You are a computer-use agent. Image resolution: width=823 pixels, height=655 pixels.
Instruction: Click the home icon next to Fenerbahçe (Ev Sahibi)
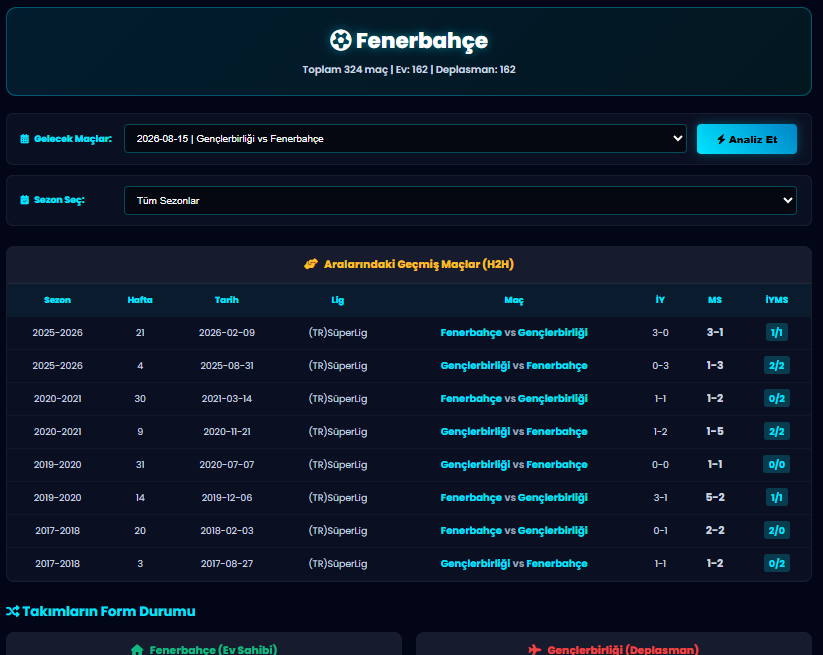click(137, 650)
